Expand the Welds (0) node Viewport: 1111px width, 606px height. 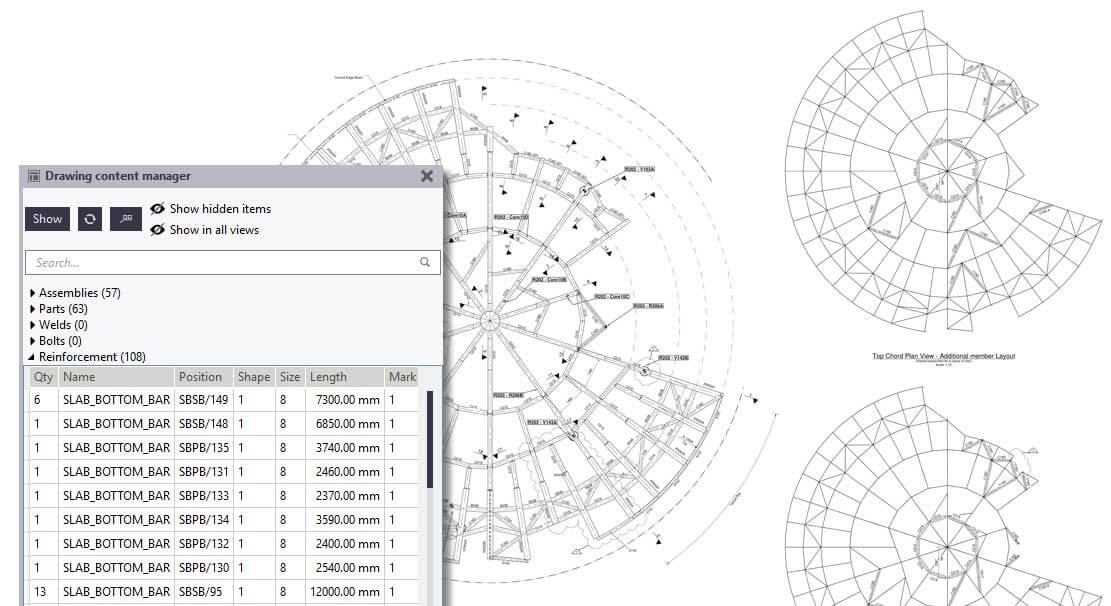pos(33,325)
